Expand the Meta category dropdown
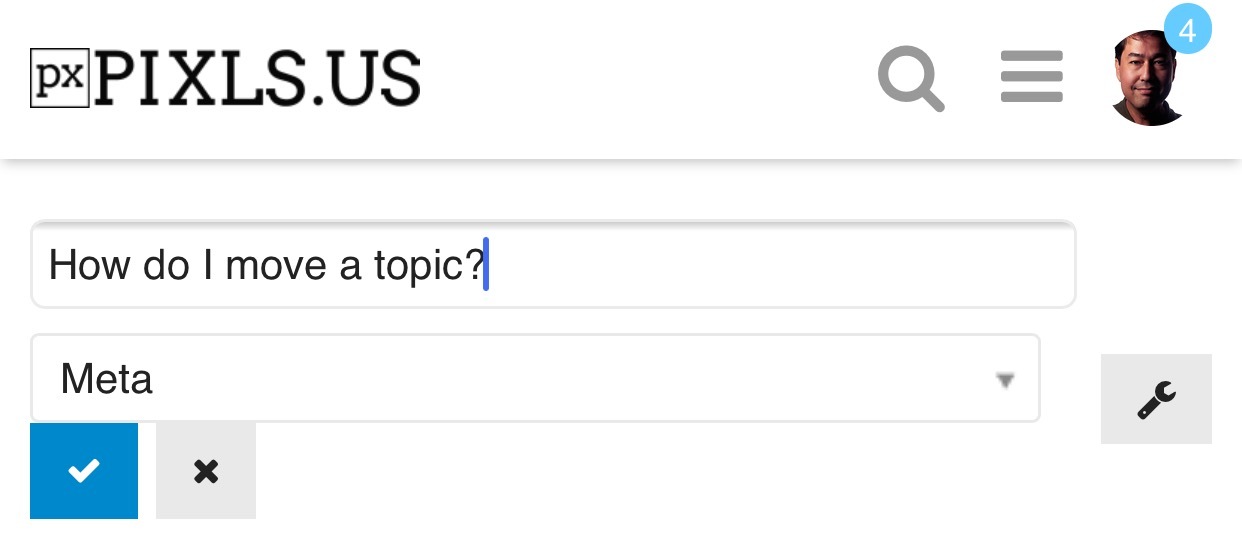1242x547 pixels. [536, 378]
